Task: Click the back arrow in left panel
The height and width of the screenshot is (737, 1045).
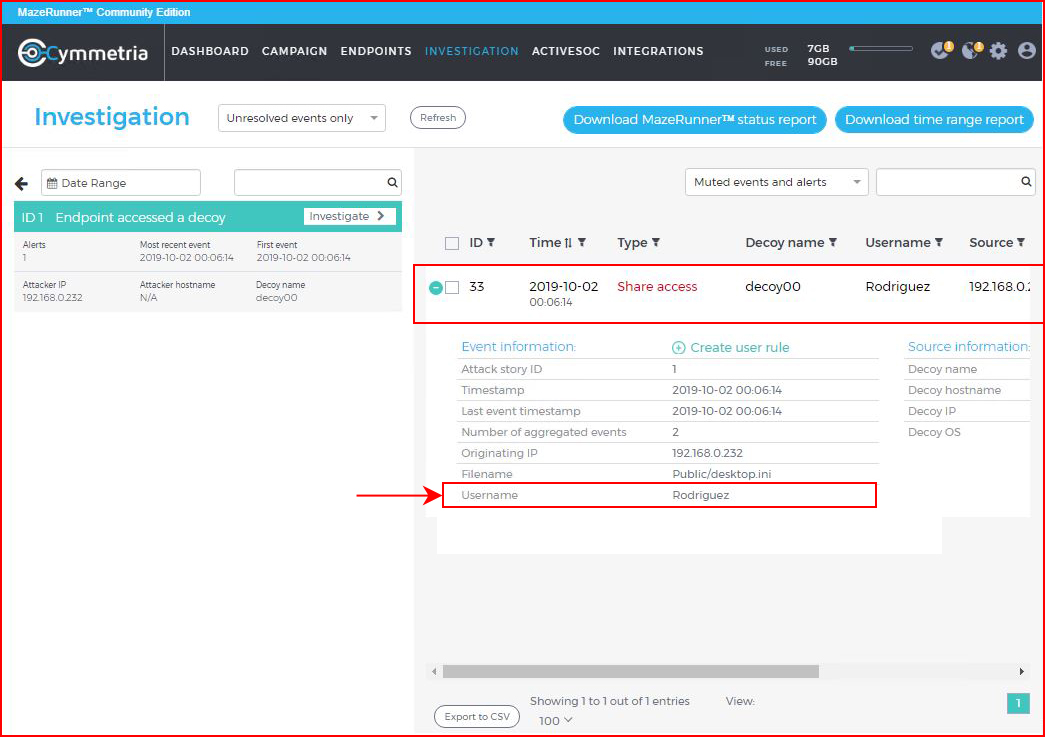Action: pos(21,183)
